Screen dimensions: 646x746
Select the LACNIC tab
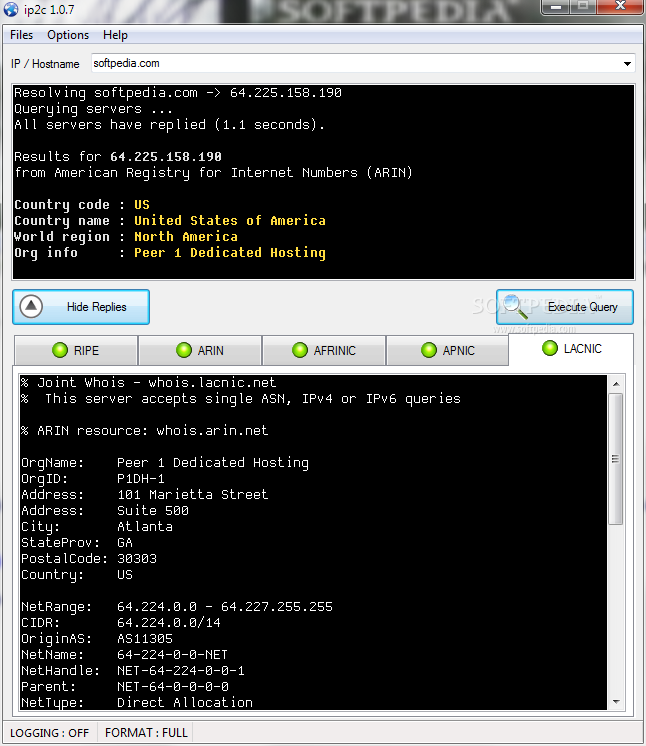pos(571,349)
